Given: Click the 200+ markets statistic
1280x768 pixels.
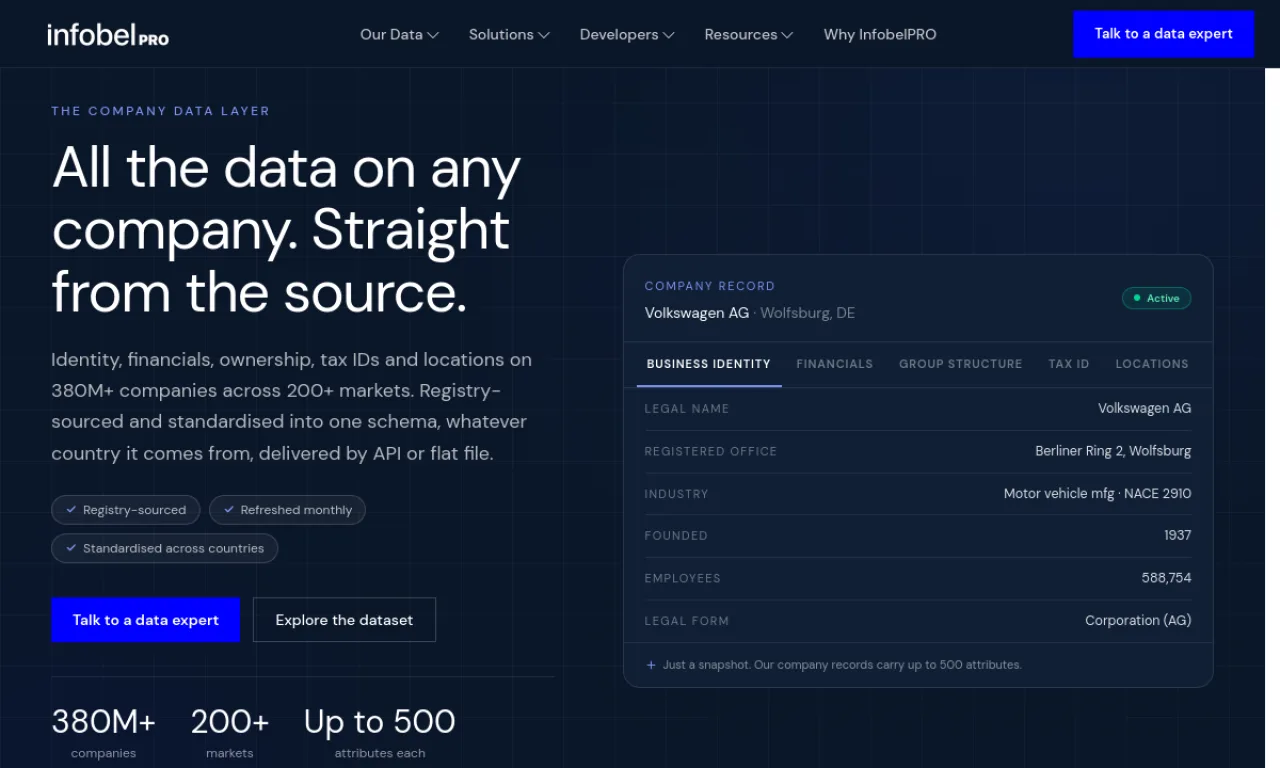Looking at the screenshot, I should point(229,732).
